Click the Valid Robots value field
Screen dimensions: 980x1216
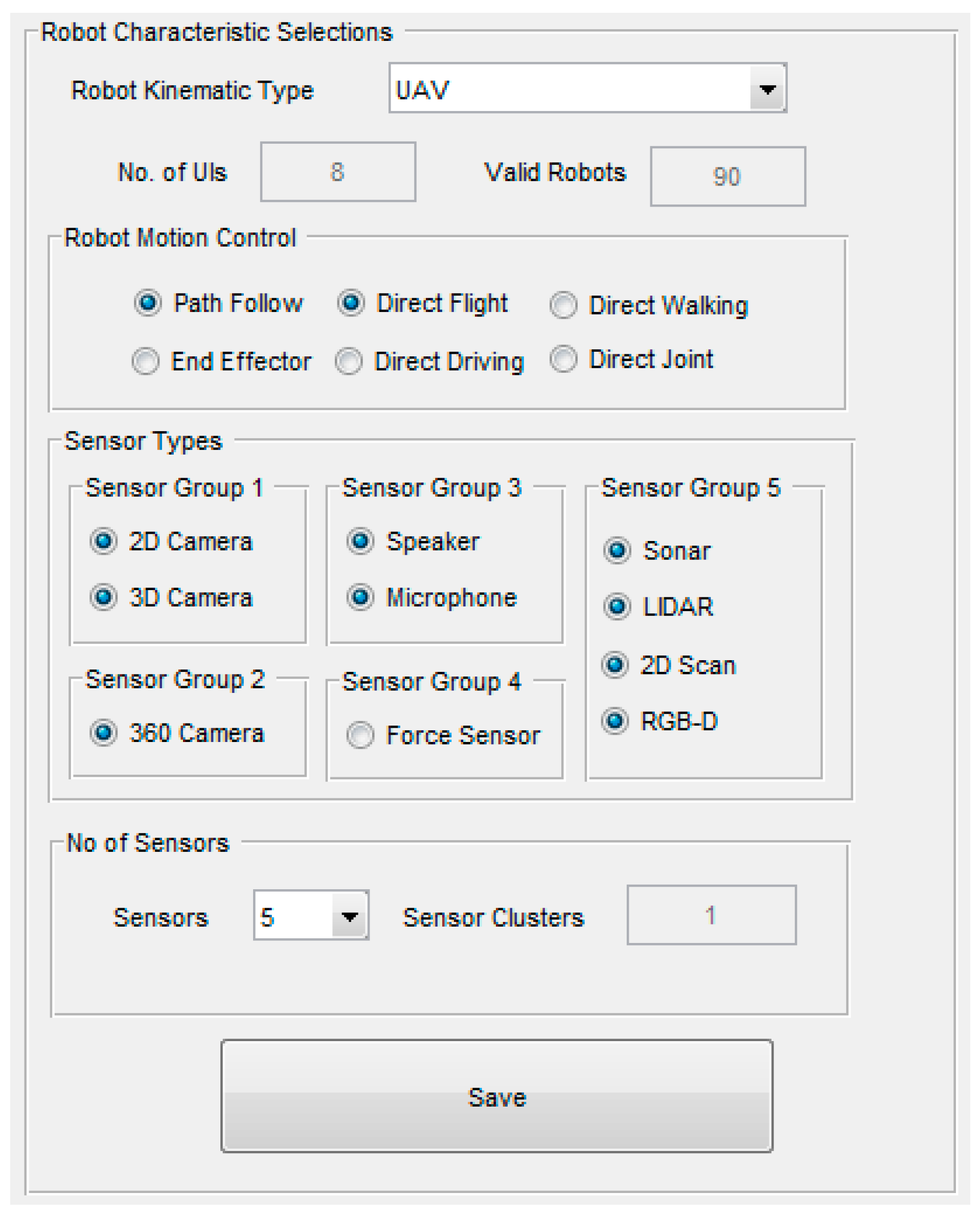(727, 176)
